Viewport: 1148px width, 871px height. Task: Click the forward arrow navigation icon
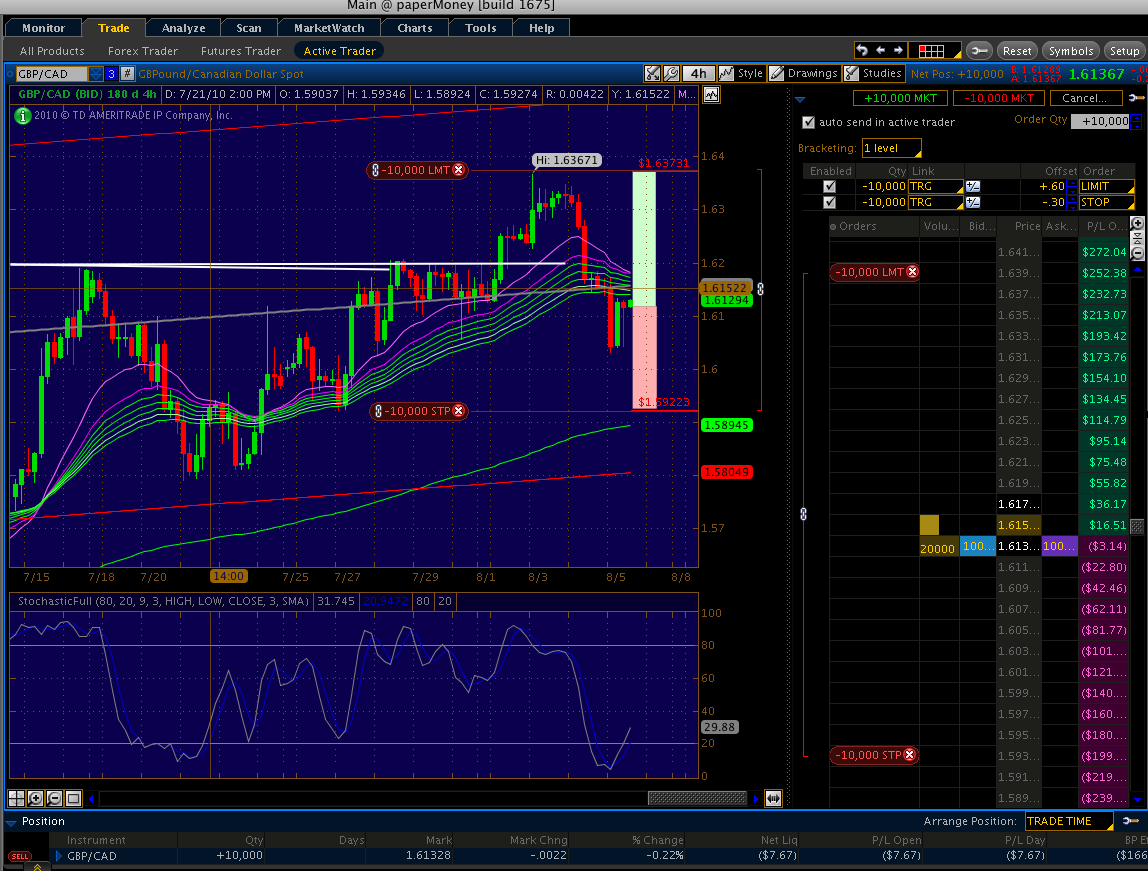point(898,51)
